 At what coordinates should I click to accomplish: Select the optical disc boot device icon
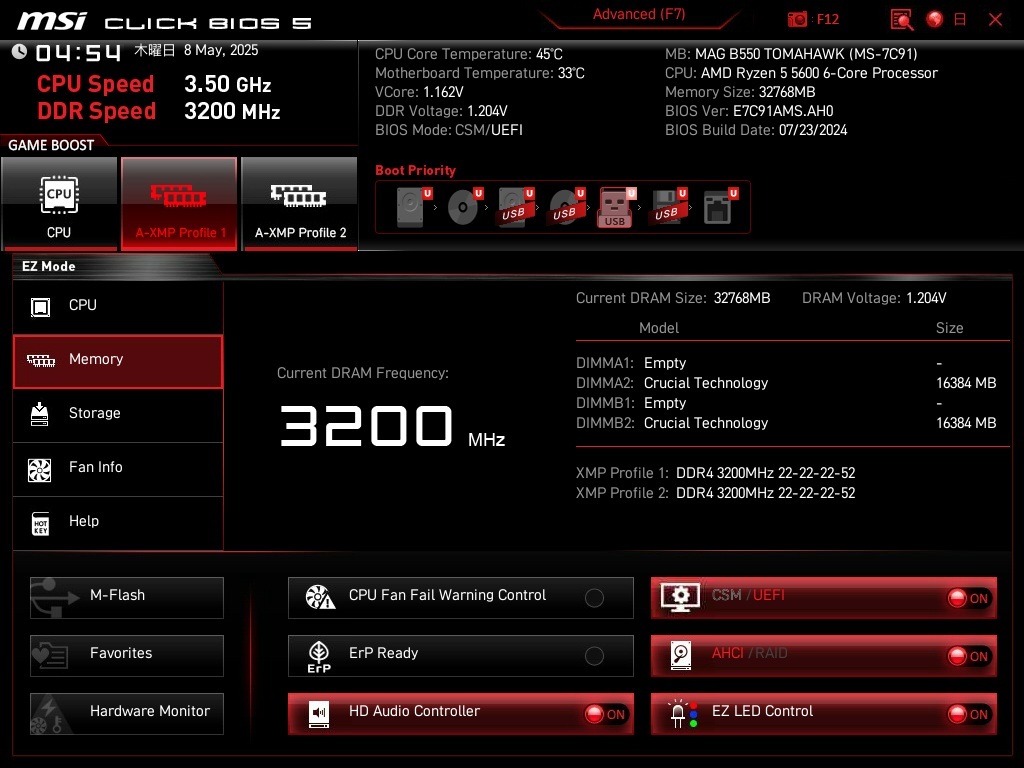[463, 208]
